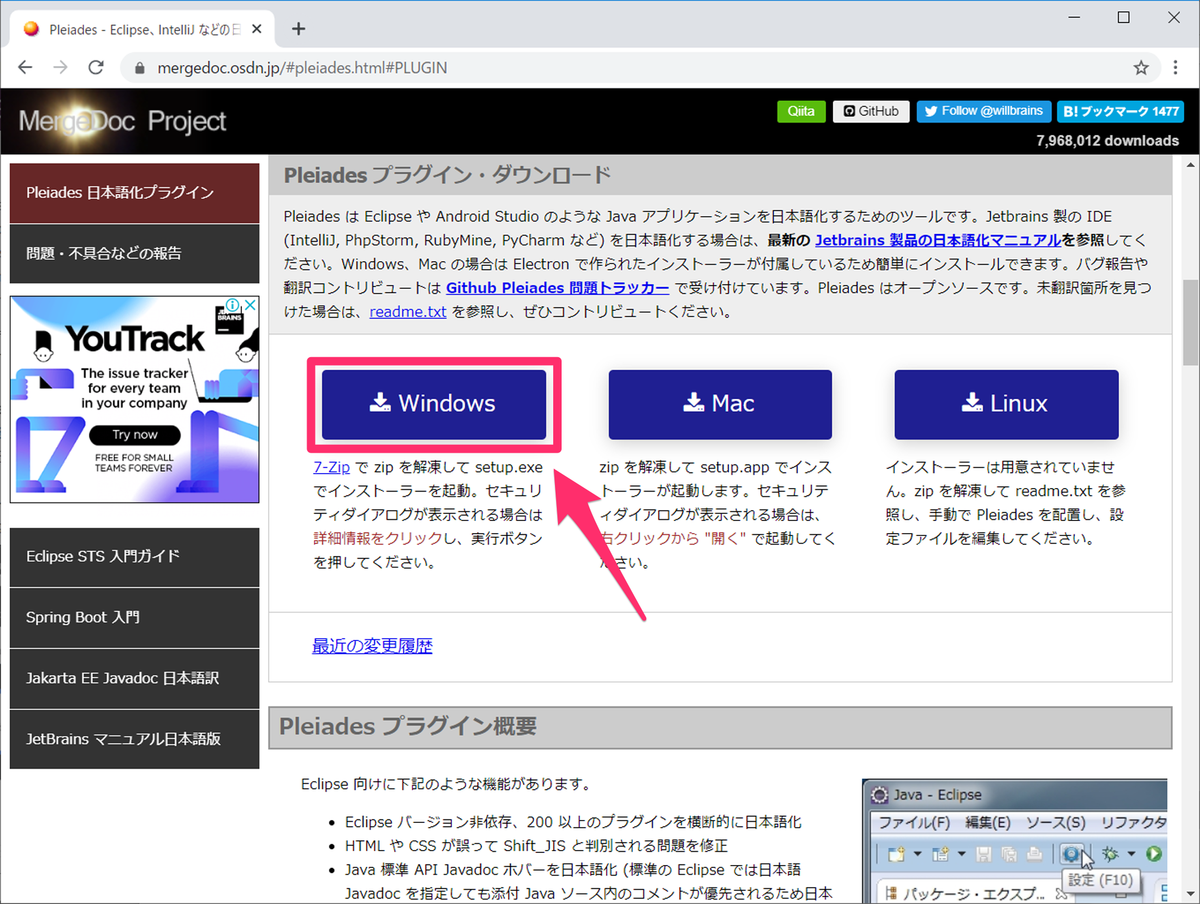Click Pleiades プラグイン・ダウンロード heading

(x=447, y=176)
